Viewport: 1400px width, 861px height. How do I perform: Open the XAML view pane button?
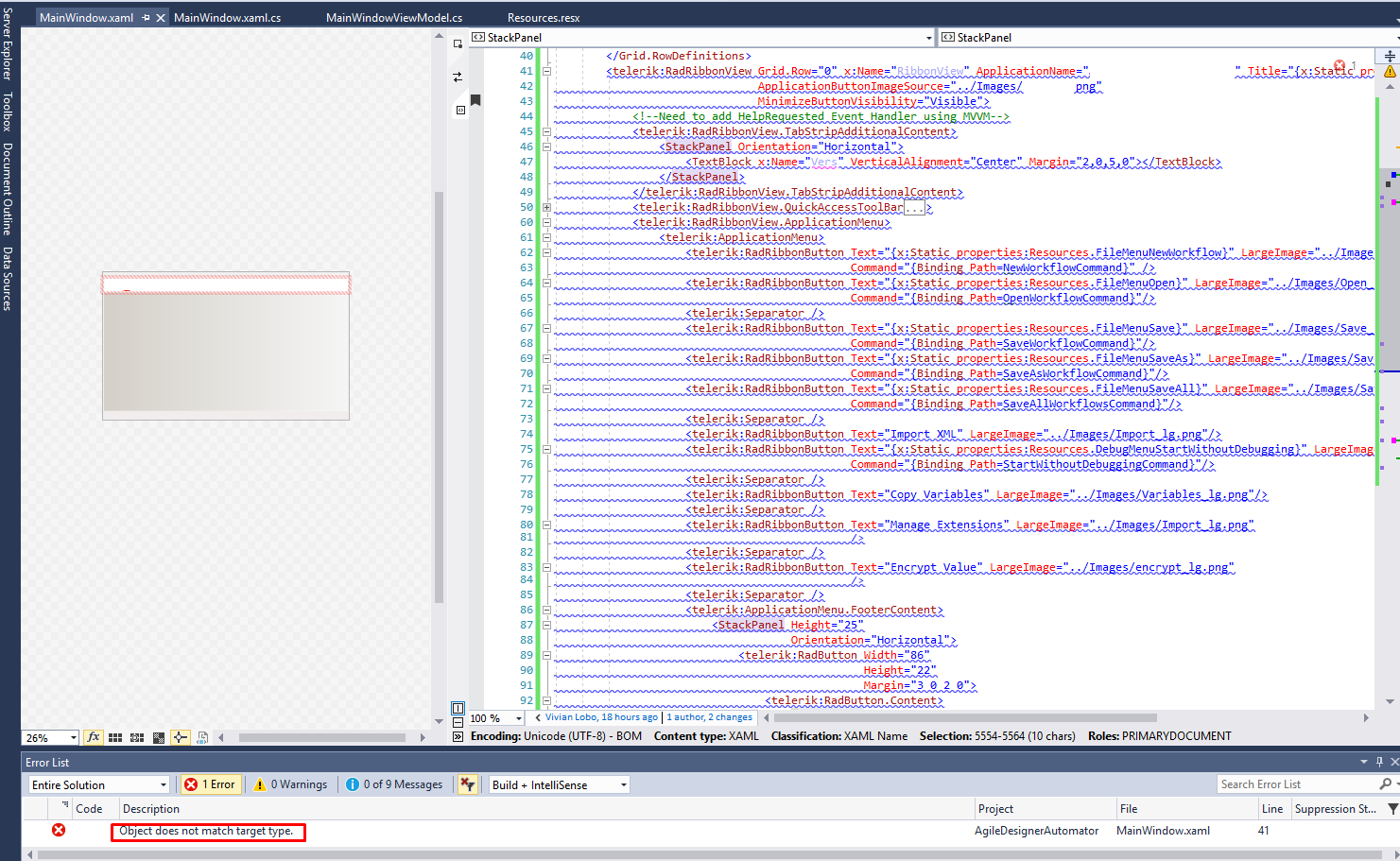[460, 111]
